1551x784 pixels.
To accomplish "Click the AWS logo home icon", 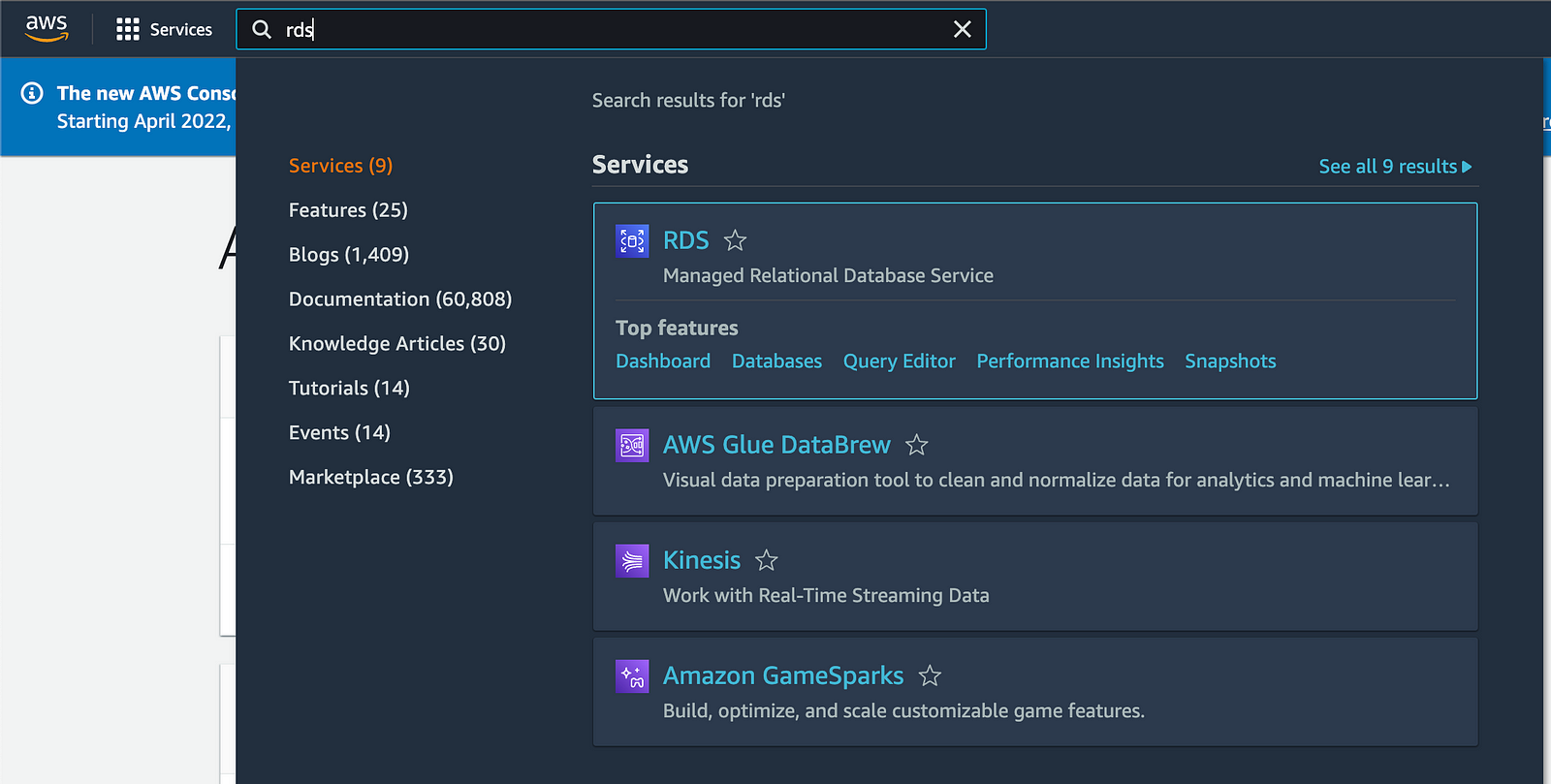I will (x=47, y=28).
